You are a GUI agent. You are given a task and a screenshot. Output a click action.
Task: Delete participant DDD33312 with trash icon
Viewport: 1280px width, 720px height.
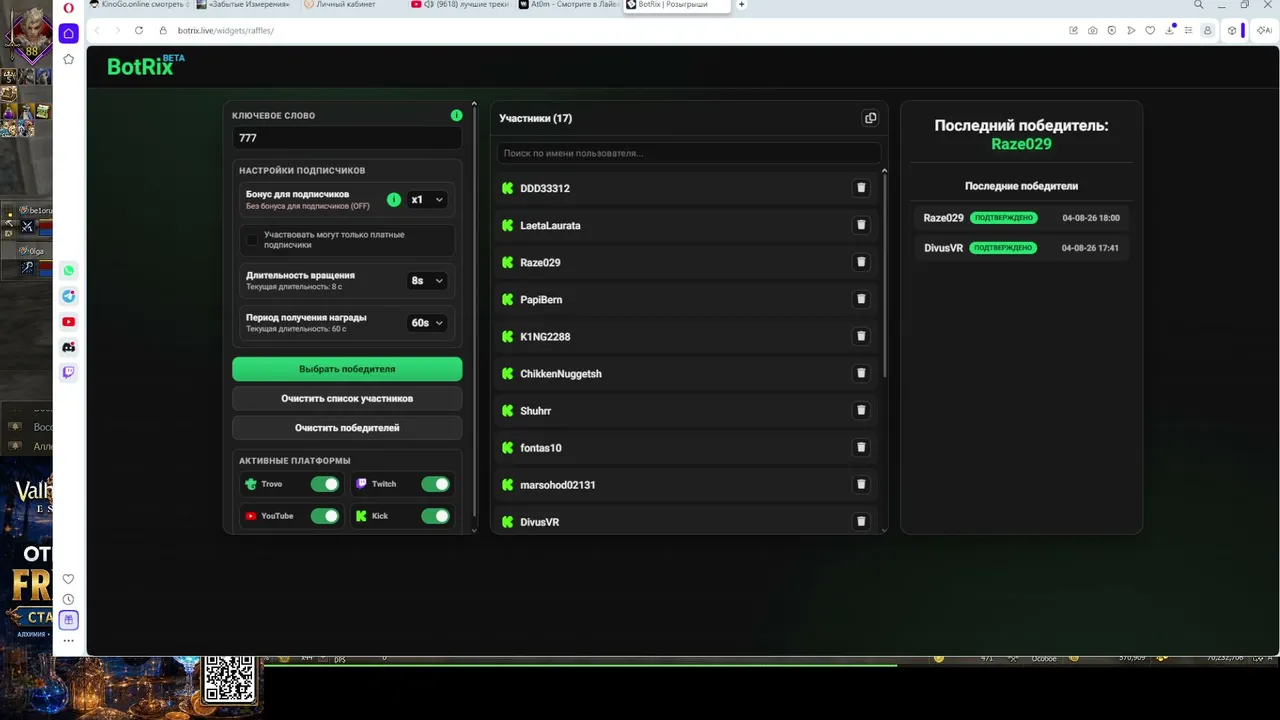(861, 188)
